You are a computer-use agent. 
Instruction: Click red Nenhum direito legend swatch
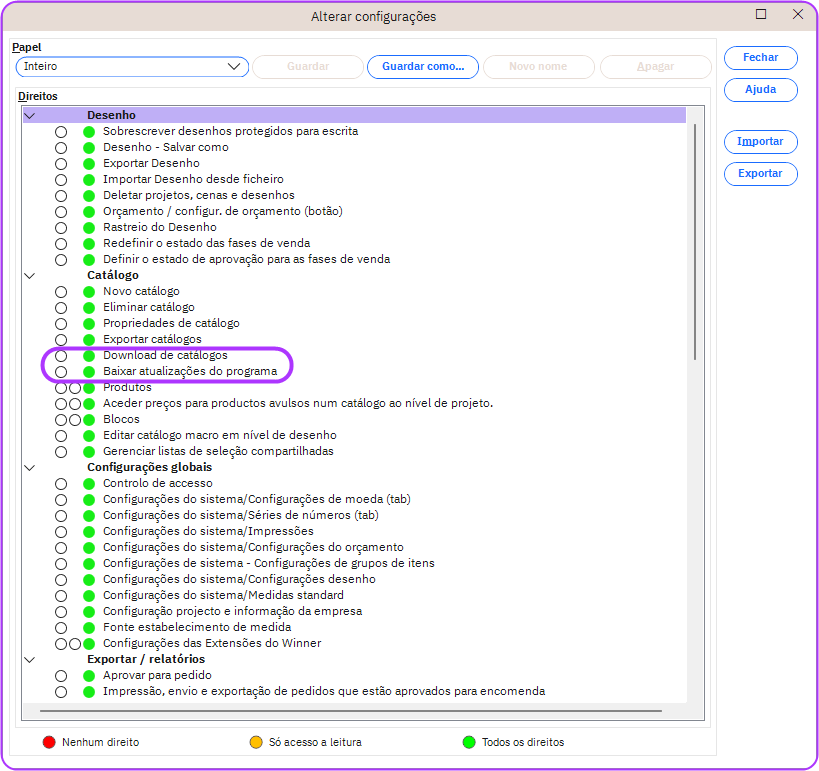(48, 742)
